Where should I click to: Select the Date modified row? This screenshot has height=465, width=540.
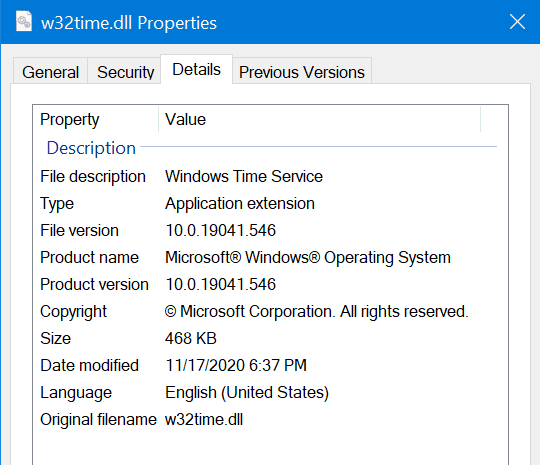click(x=270, y=365)
